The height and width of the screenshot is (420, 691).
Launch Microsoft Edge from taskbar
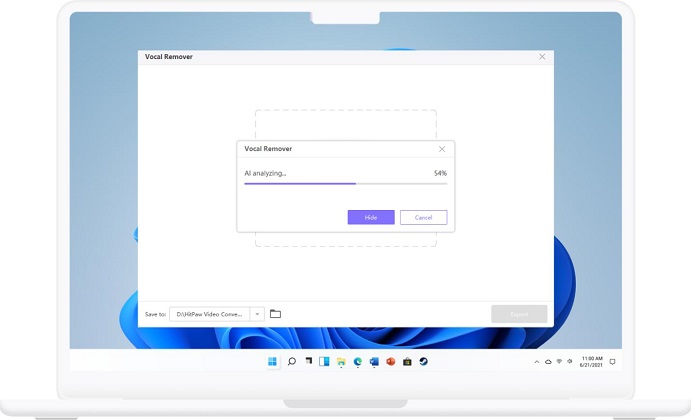[358, 361]
